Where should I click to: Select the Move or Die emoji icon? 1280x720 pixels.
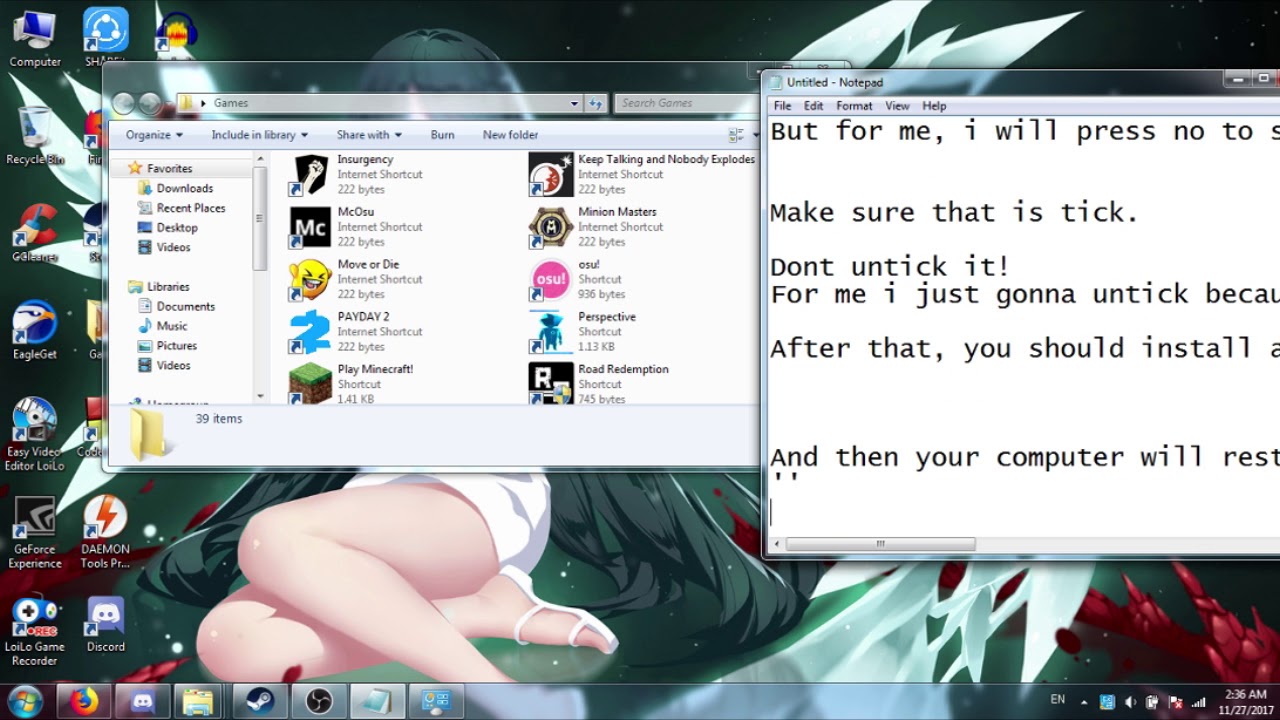pos(310,280)
